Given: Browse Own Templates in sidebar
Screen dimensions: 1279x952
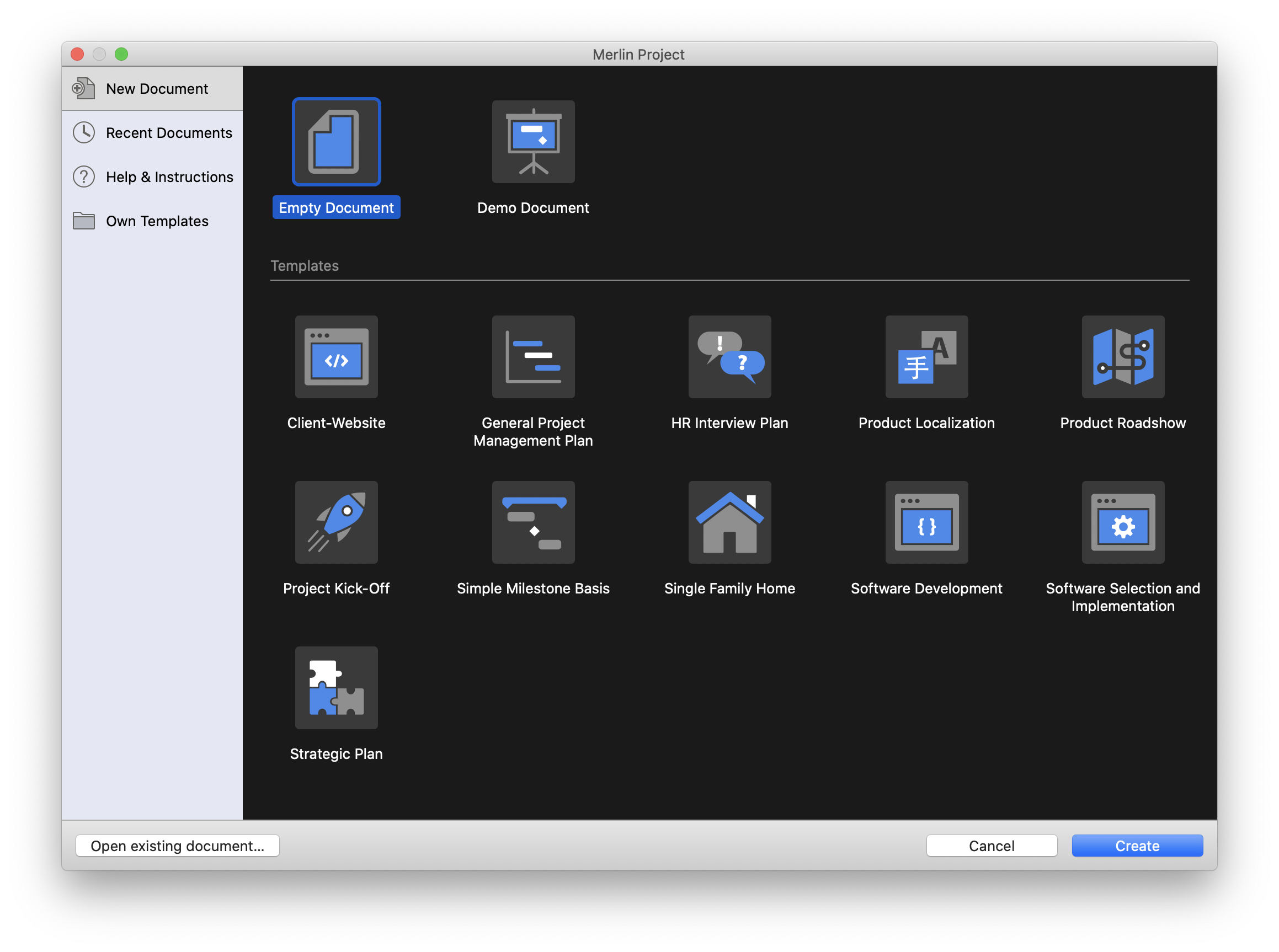Looking at the screenshot, I should (155, 220).
